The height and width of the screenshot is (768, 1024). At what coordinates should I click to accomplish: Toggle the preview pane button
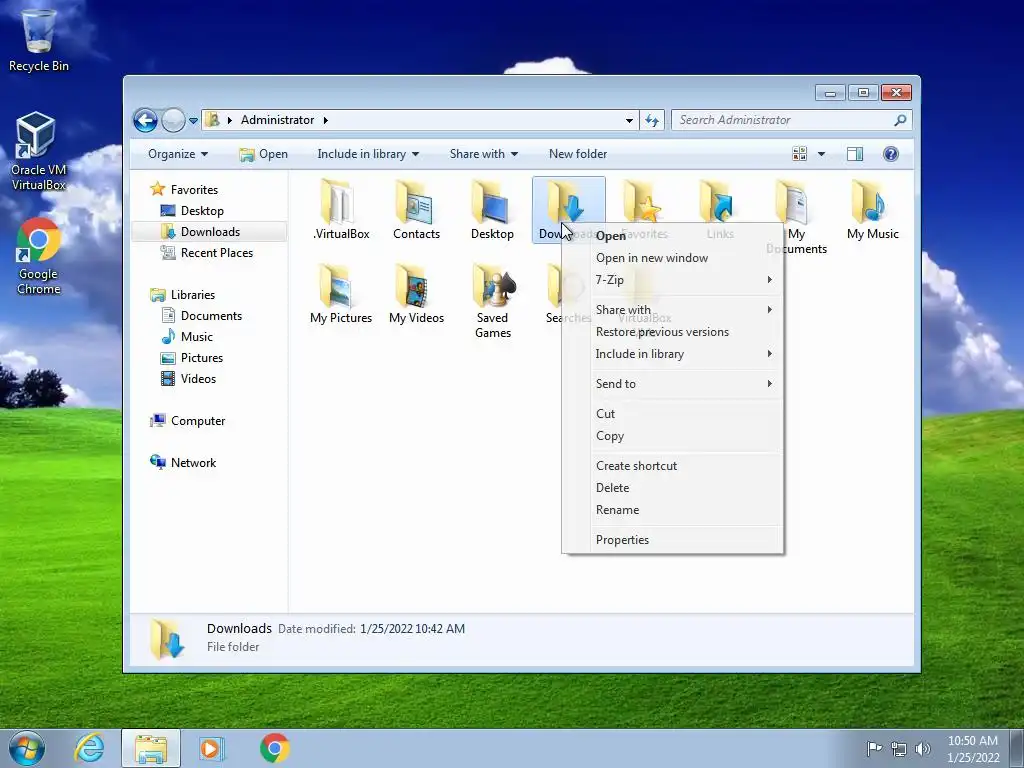click(x=854, y=154)
